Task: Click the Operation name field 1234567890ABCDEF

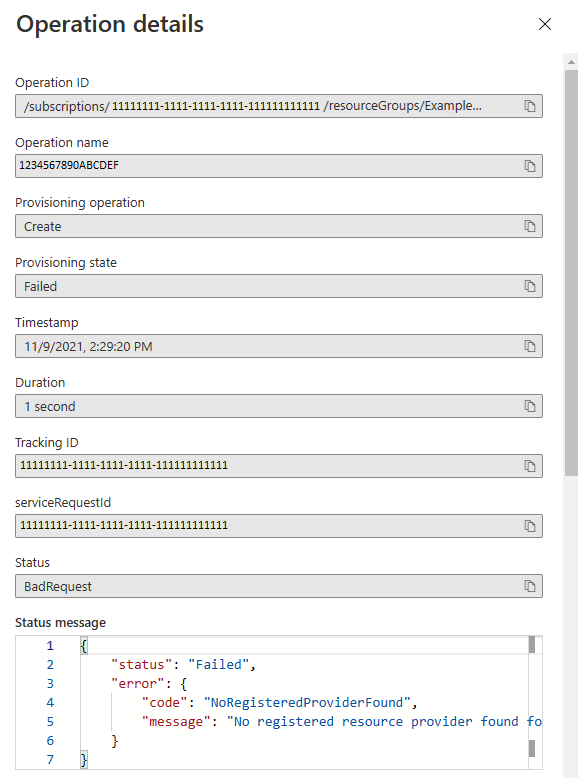Action: pos(279,166)
